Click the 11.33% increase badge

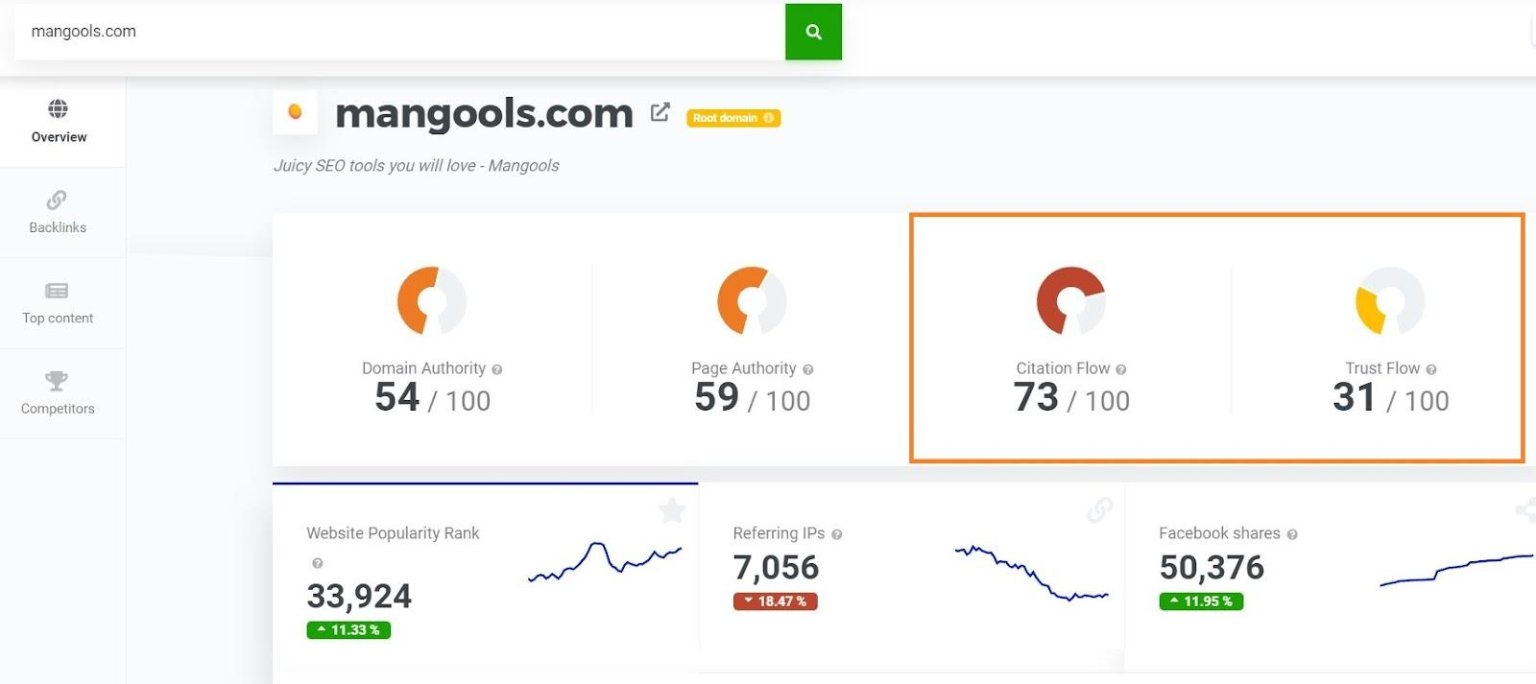point(348,630)
